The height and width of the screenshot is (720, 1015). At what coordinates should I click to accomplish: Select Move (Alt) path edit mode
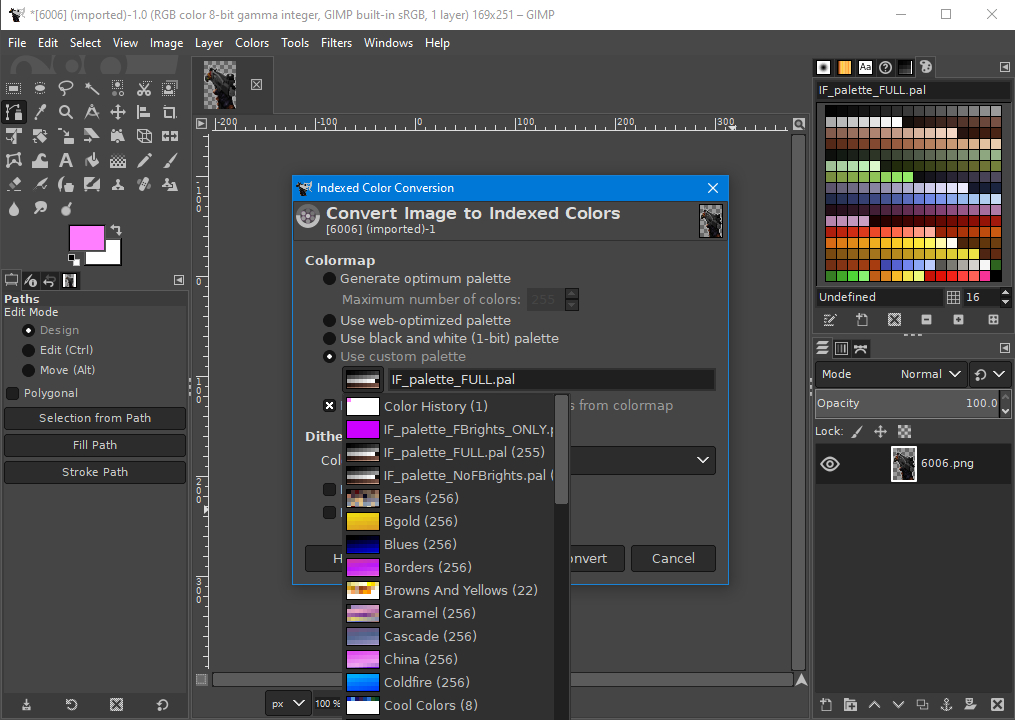(28, 370)
